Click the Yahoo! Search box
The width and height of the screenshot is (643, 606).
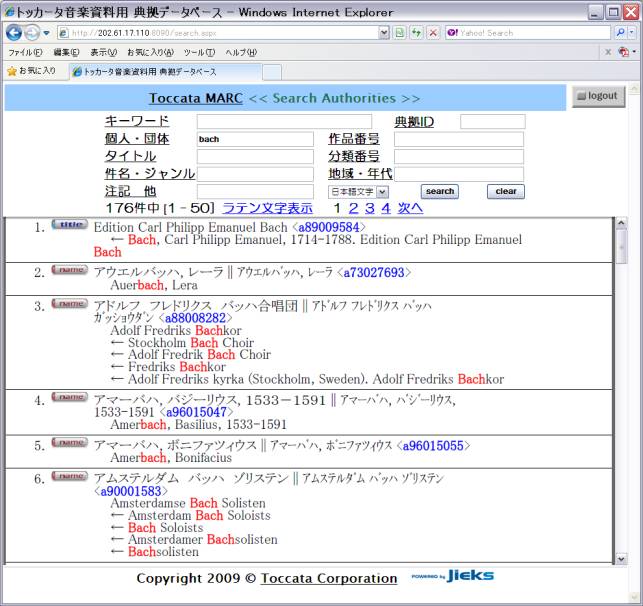(527, 33)
